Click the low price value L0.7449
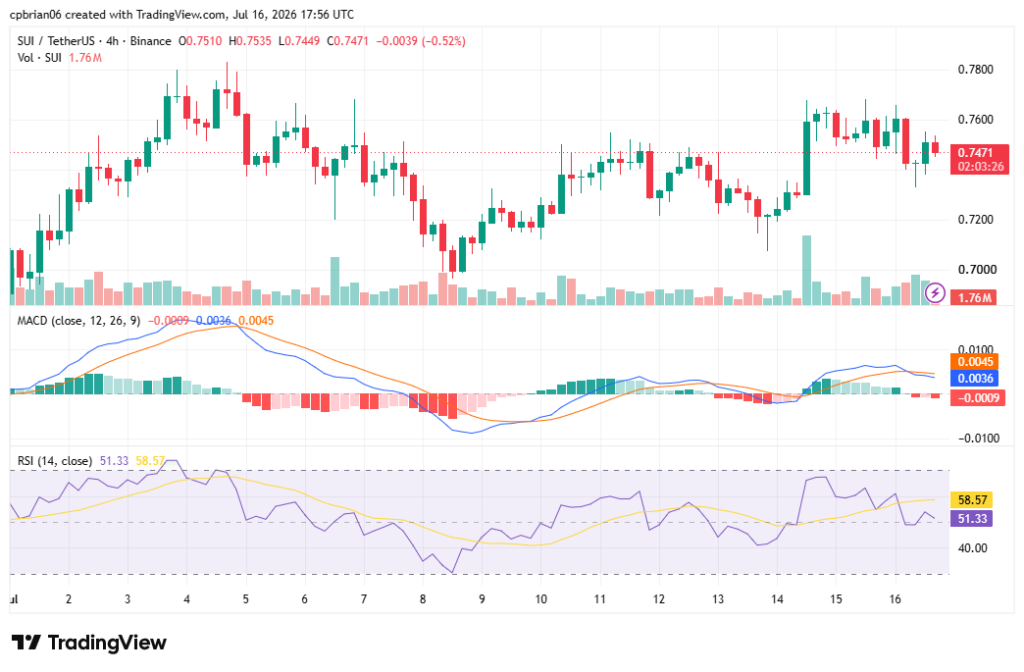Image resolution: width=1024 pixels, height=672 pixels. [299, 41]
